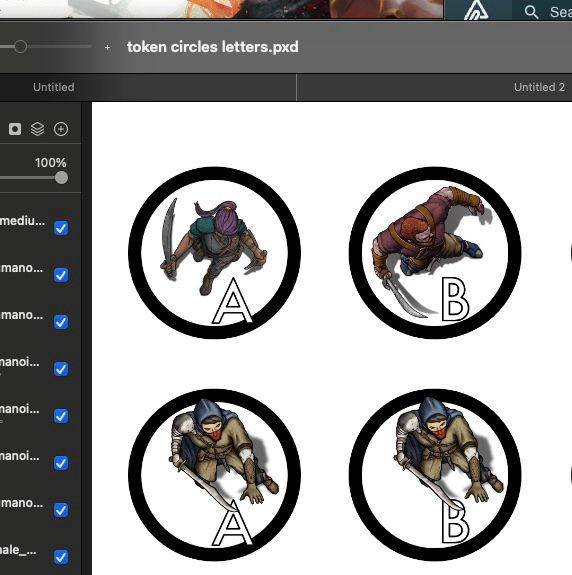Click the document title token circles letters.pxd

coord(213,47)
